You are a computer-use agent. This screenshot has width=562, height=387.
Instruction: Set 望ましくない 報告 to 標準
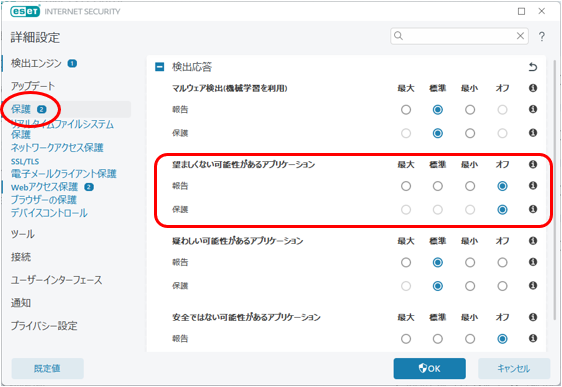tap(438, 186)
